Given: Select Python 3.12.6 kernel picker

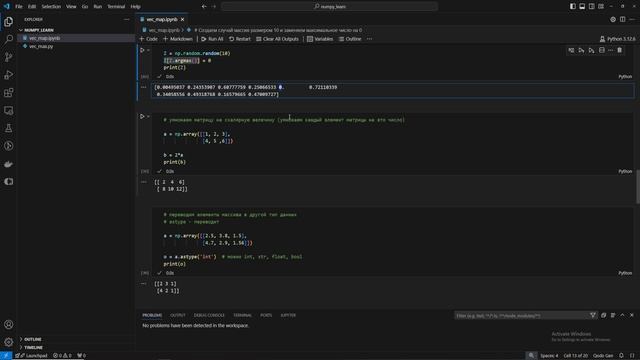Looking at the screenshot, I should pyautogui.click(x=618, y=39).
